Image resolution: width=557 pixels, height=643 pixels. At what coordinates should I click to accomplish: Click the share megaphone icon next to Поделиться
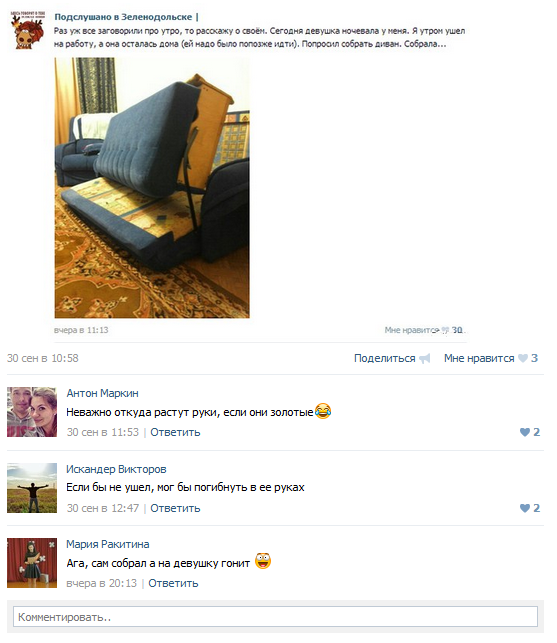pos(425,359)
